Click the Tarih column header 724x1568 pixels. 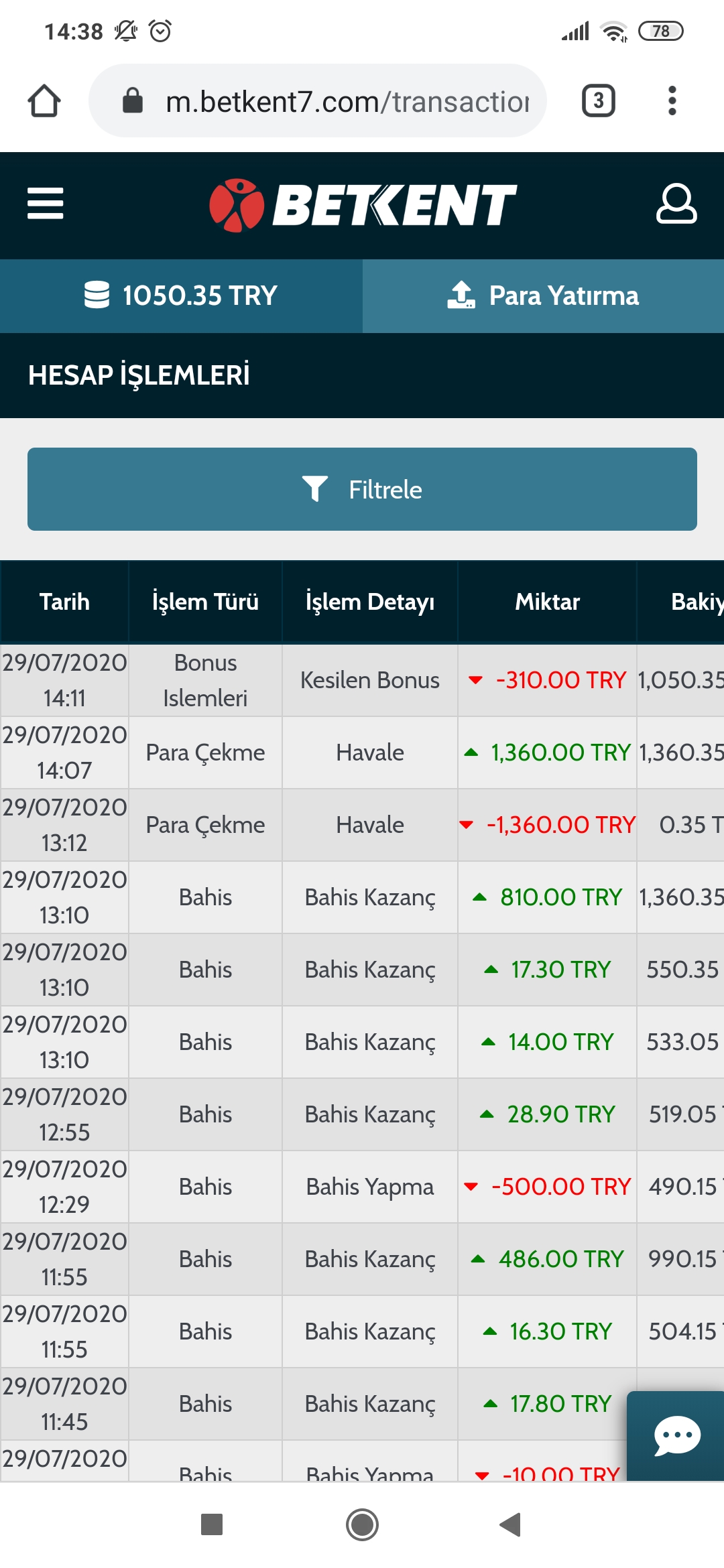click(64, 602)
